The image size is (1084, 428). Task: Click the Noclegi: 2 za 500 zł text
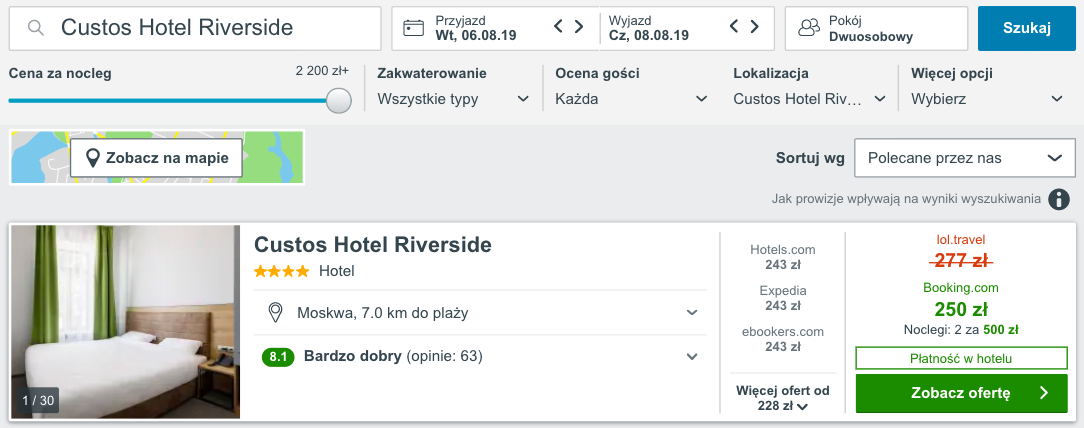pos(961,331)
